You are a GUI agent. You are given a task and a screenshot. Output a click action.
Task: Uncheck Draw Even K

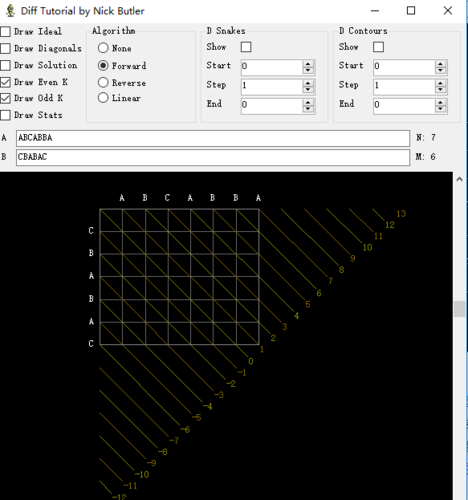(x=5, y=82)
